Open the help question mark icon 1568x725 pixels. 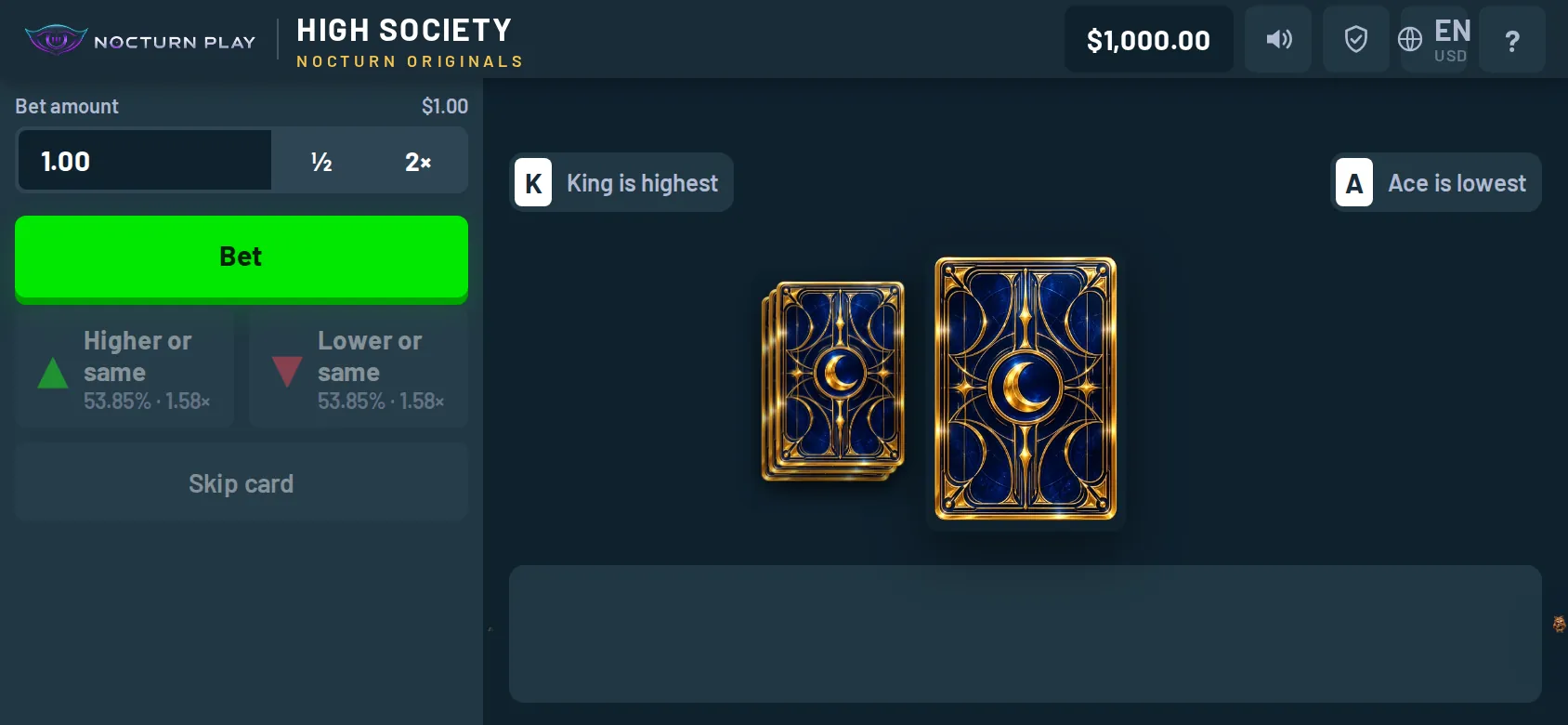(x=1512, y=39)
